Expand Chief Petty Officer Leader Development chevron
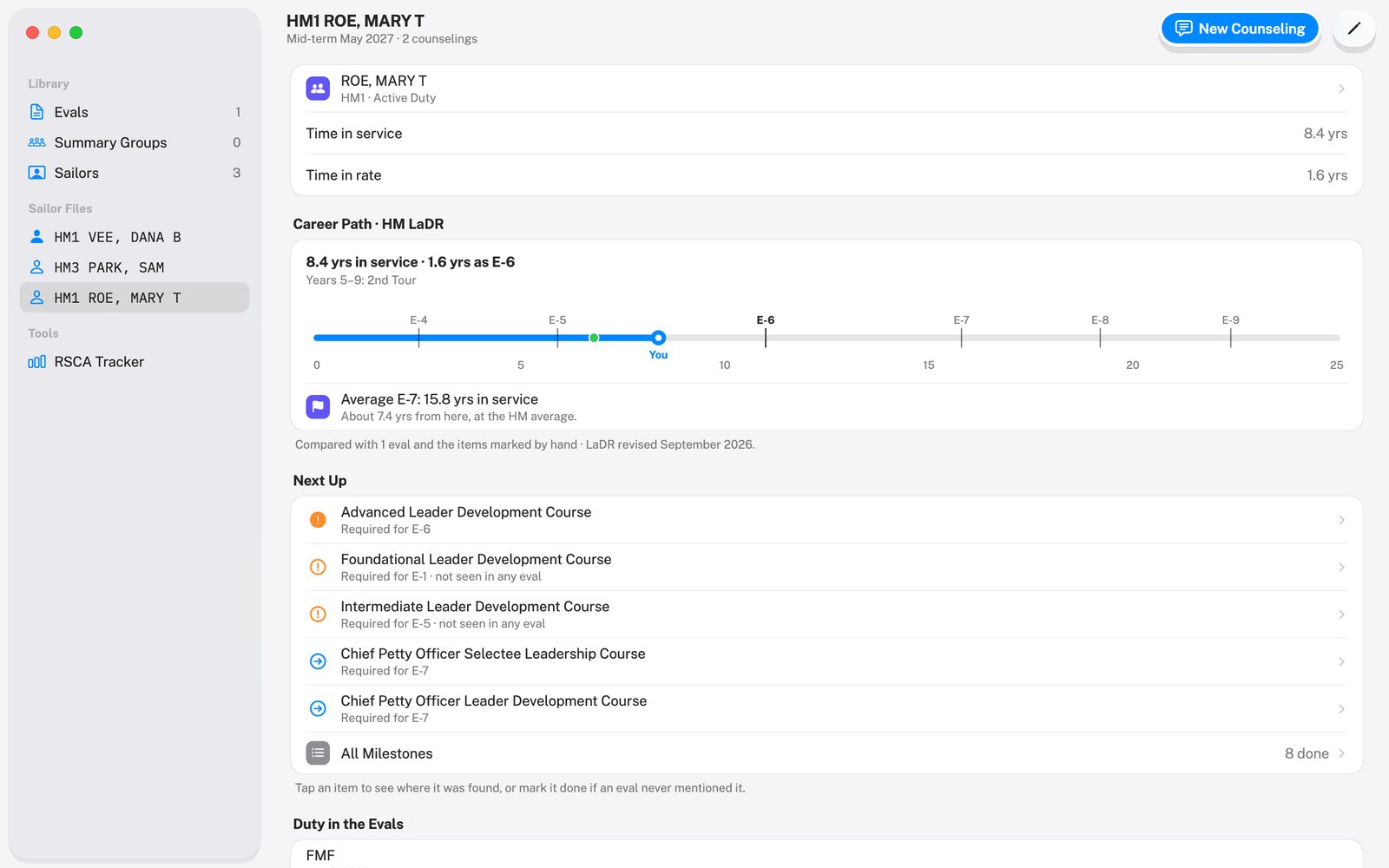1389x868 pixels. tap(1341, 709)
